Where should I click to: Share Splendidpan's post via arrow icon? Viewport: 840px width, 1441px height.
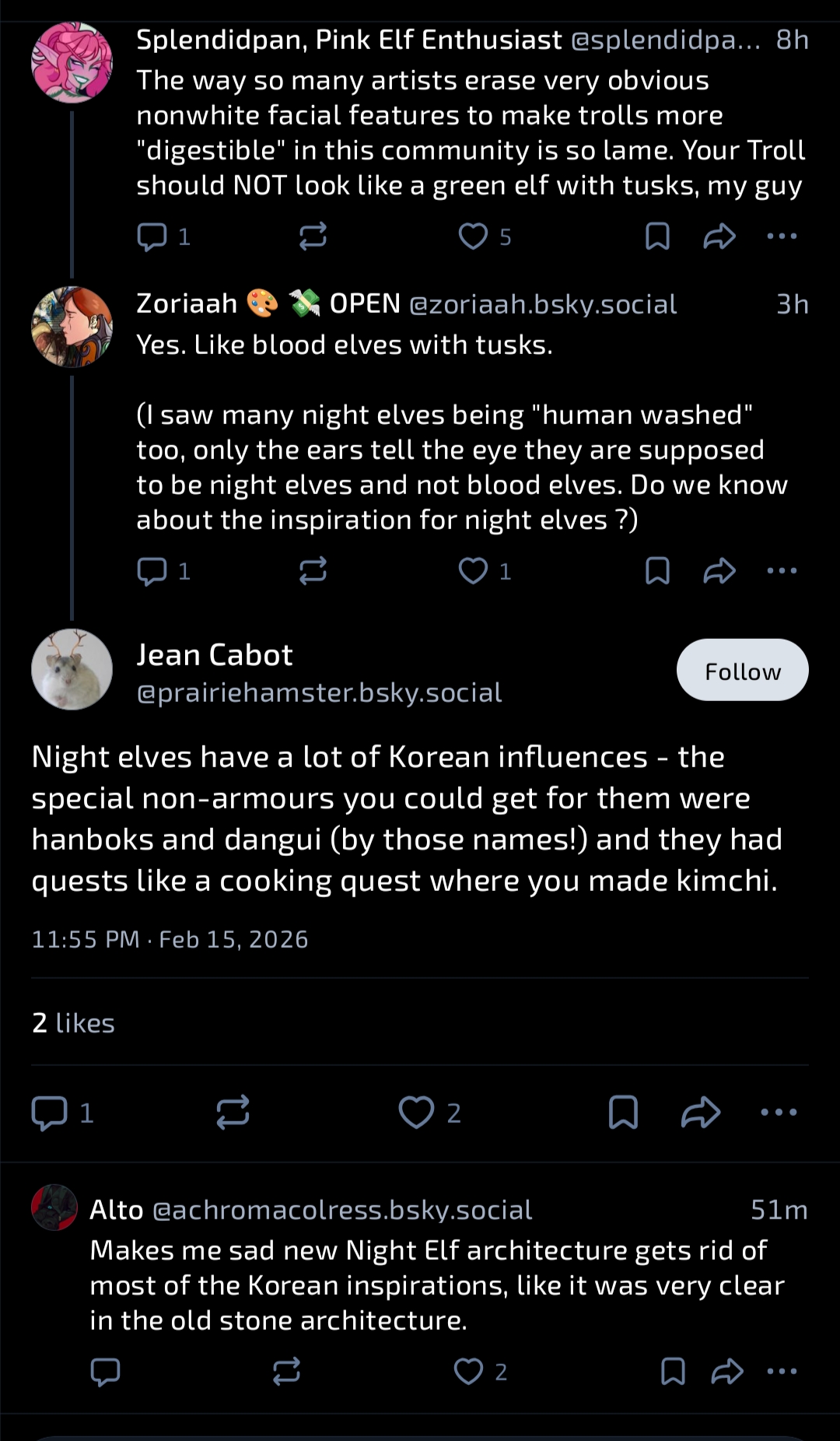click(719, 237)
